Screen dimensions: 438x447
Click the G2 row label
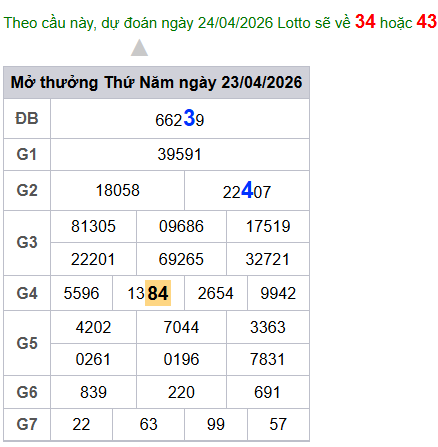click(x=27, y=190)
